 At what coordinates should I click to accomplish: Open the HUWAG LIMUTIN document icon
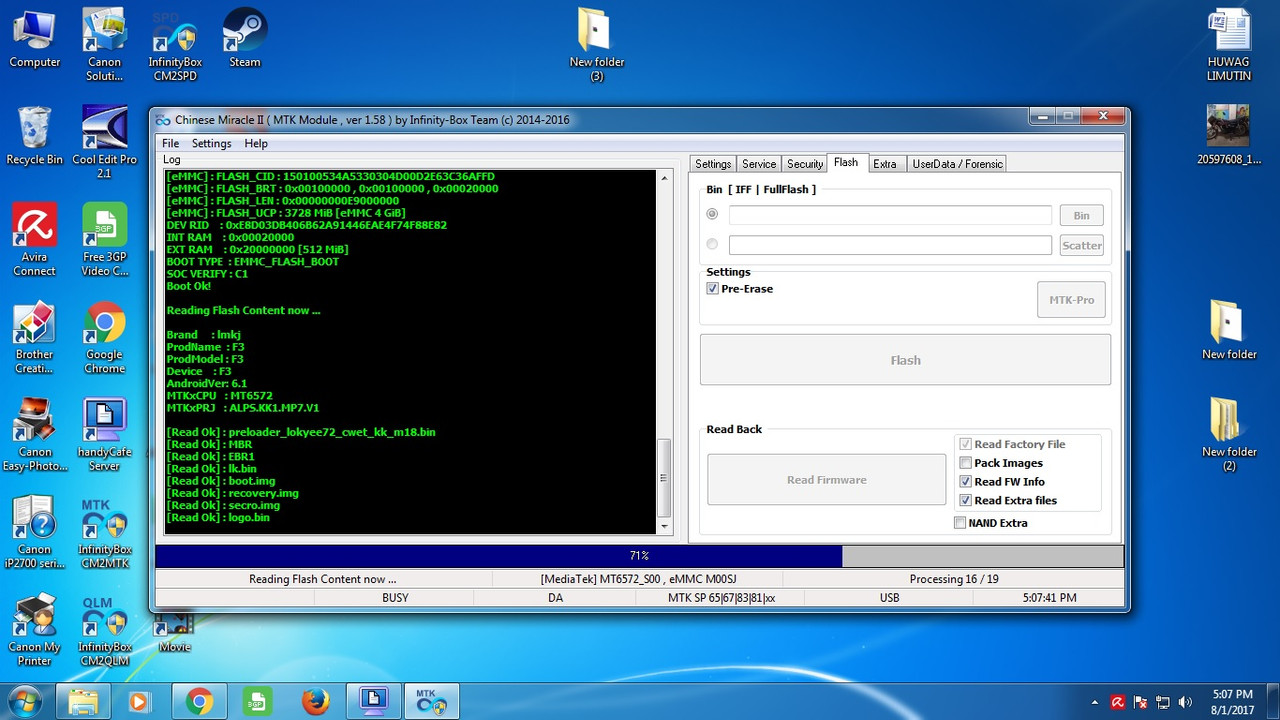point(1229,44)
